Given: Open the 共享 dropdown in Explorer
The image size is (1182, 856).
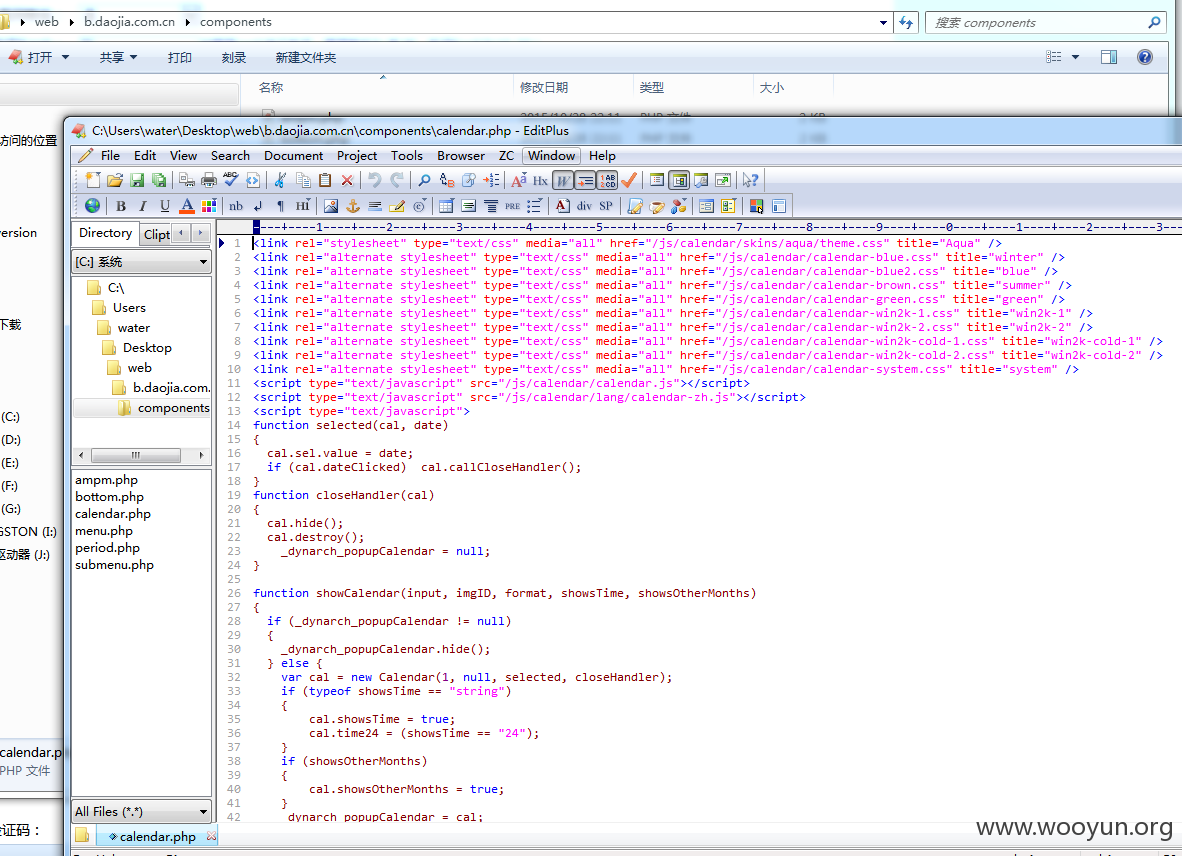Looking at the screenshot, I should tap(118, 57).
